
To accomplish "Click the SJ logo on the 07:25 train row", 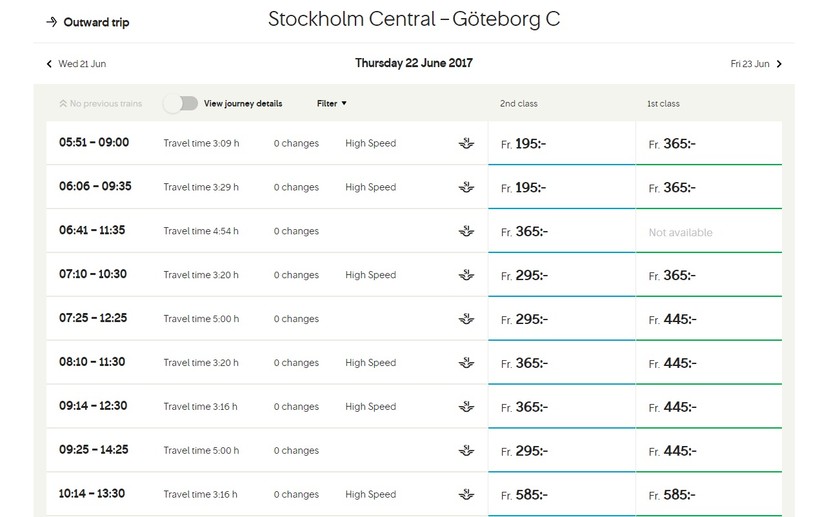I will click(466, 319).
